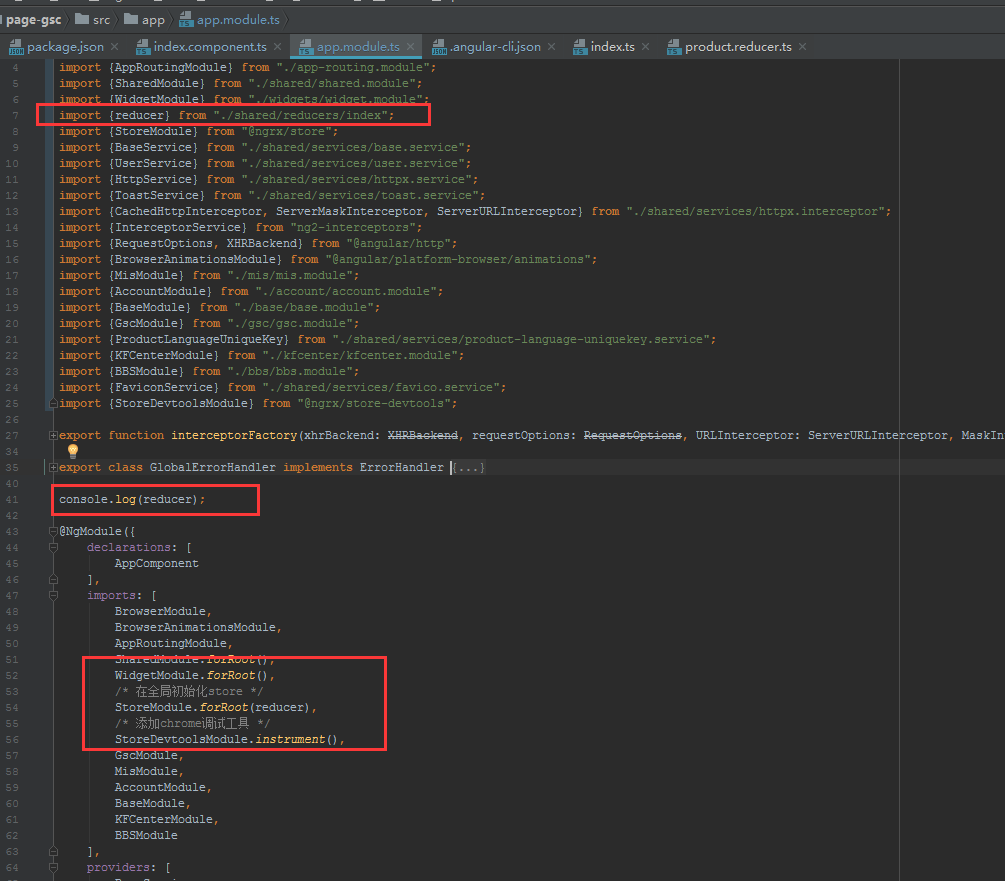
Task: Click the page-gsc breadcrumb
Action: [x=33, y=20]
